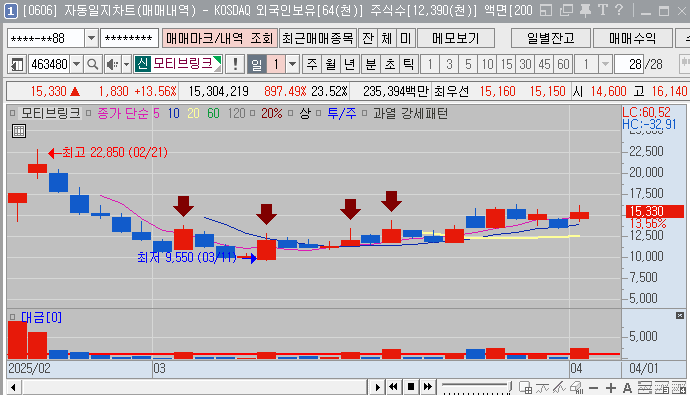Click the rewind double-arrow button
The width and height of the screenshot is (690, 395).
tap(393, 387)
